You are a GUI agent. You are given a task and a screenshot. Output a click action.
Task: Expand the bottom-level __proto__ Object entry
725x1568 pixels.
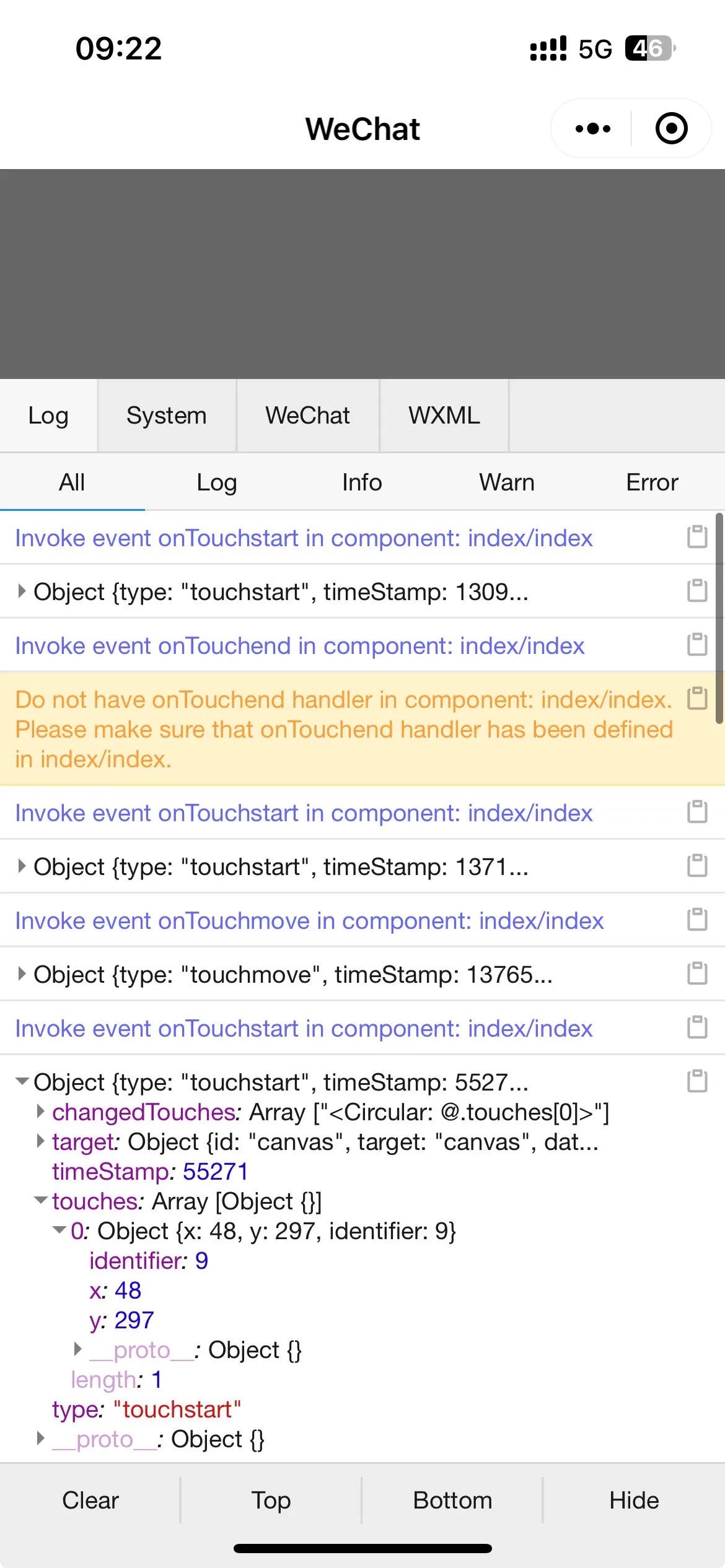click(x=40, y=1439)
